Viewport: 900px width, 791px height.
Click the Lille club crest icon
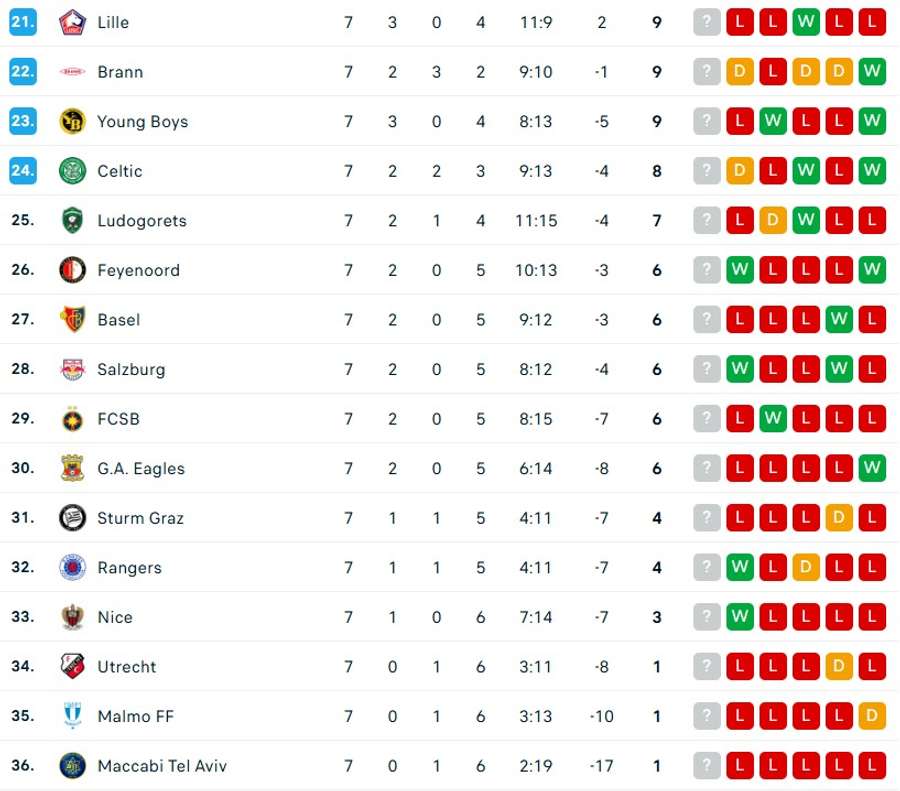pos(73,22)
